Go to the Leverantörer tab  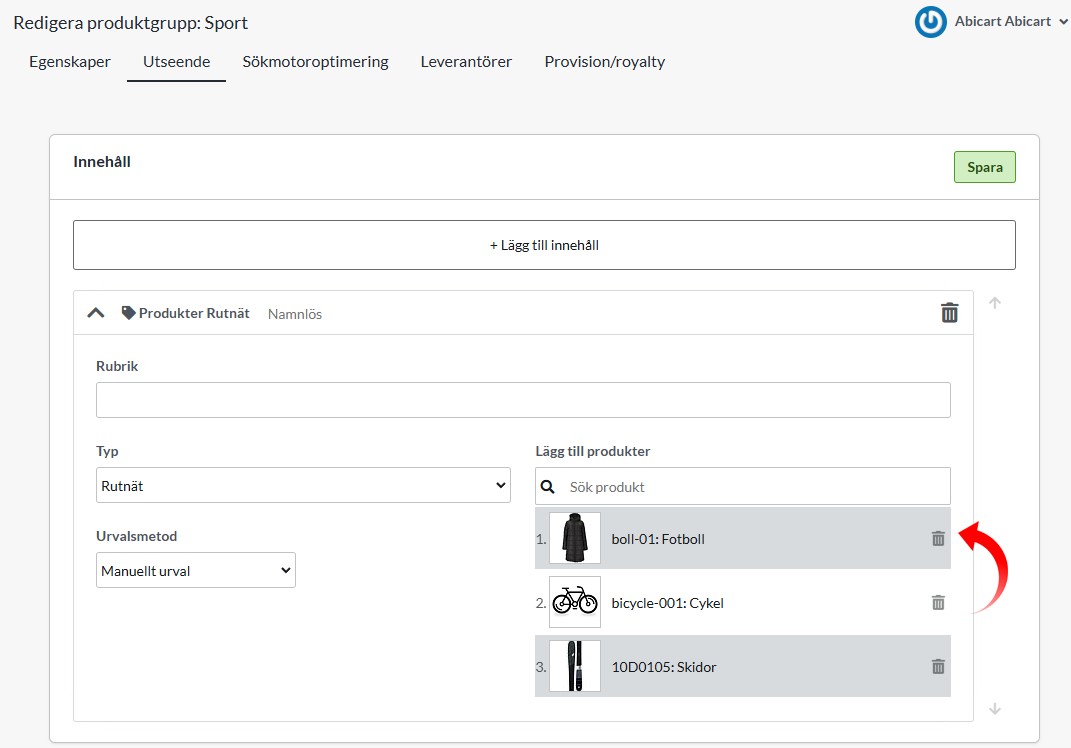click(x=466, y=62)
